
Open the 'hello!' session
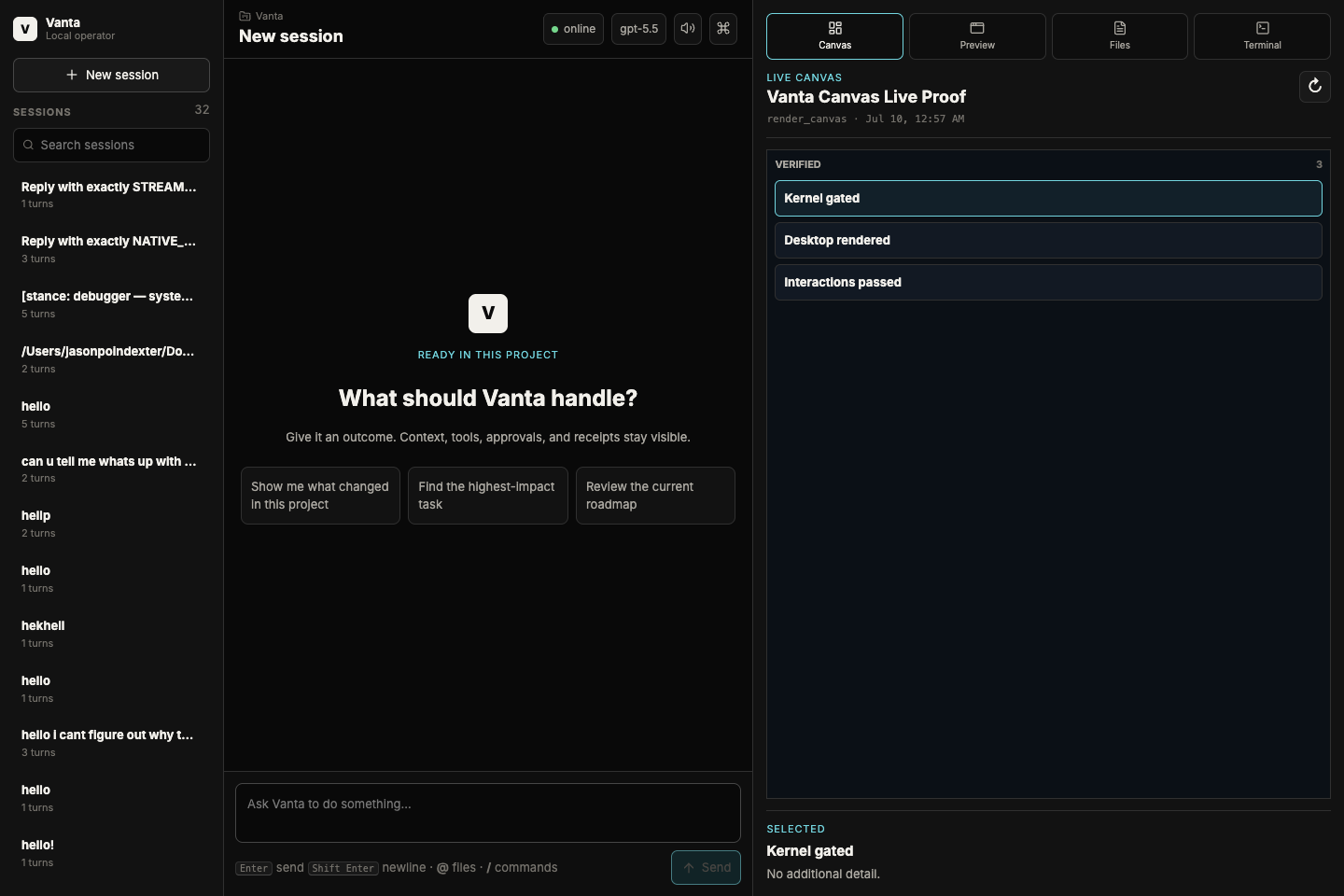111,853
